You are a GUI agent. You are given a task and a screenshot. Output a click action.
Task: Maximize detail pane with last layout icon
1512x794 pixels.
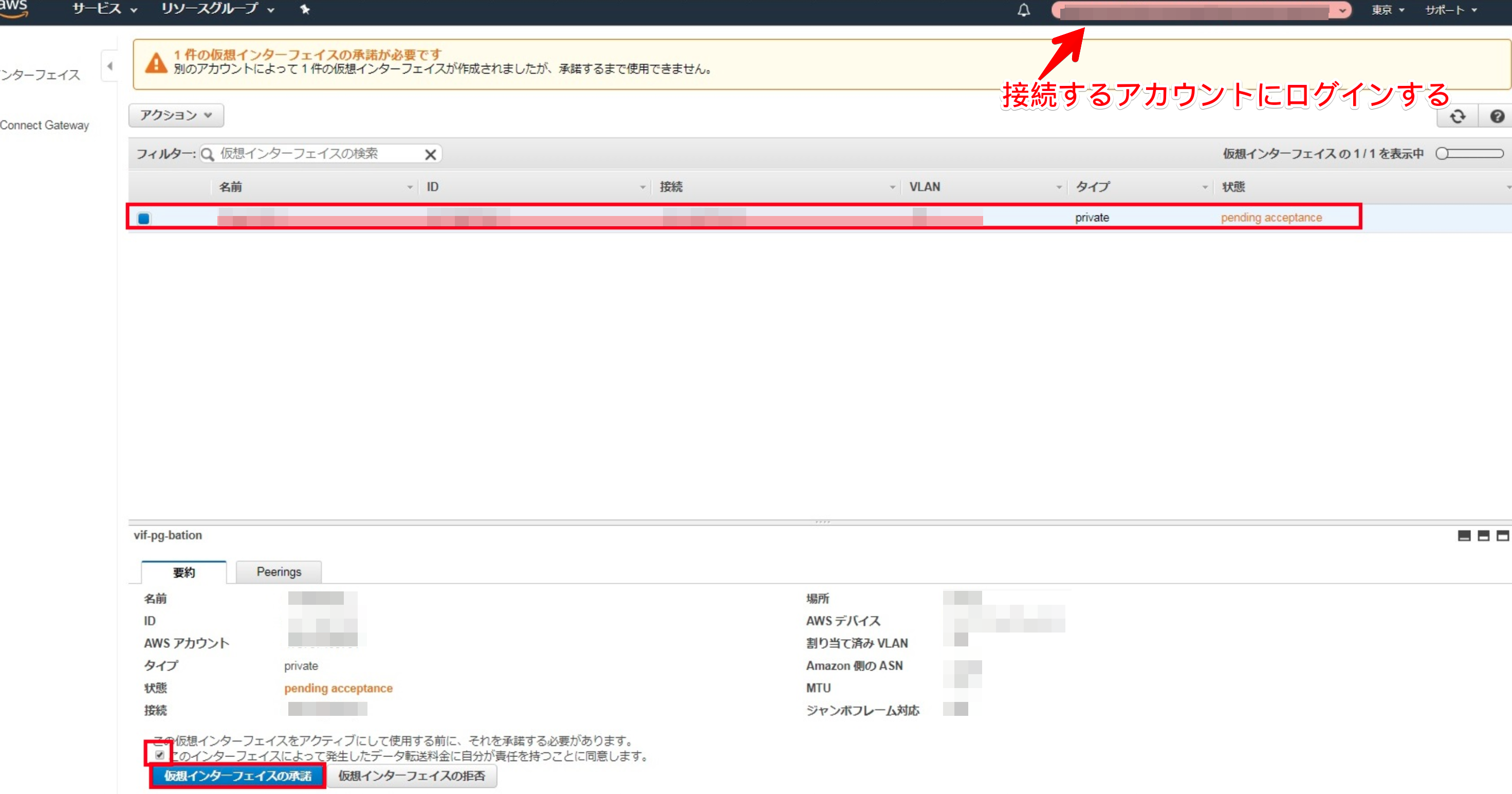(1503, 536)
